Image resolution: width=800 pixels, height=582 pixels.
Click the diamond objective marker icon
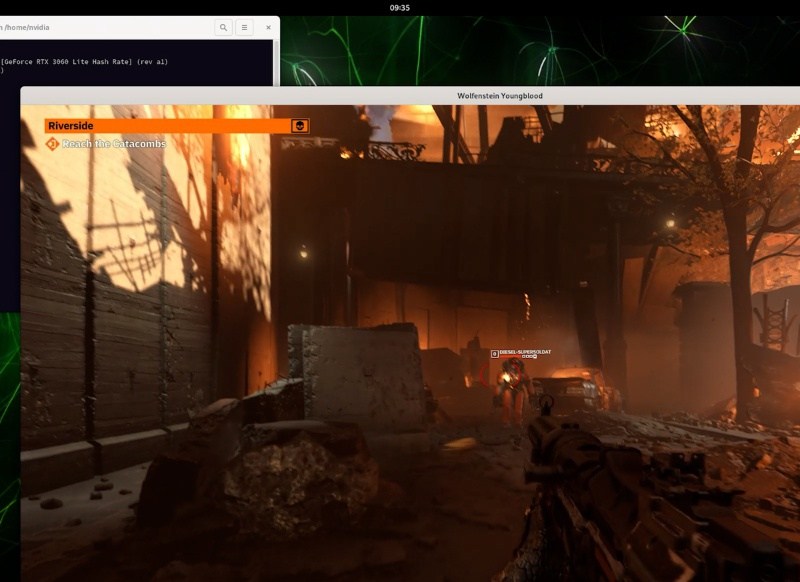[52, 144]
